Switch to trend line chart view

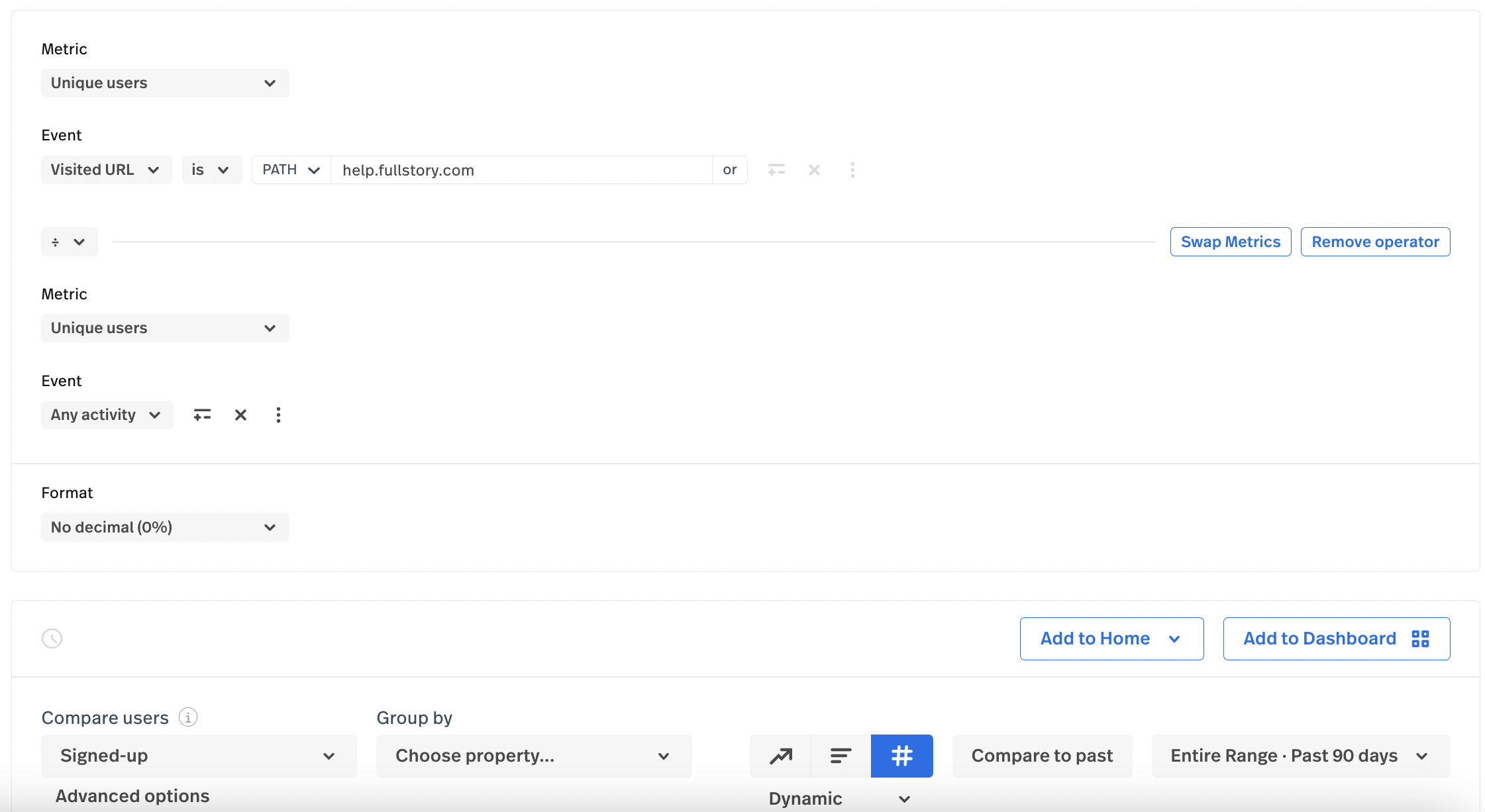pos(780,756)
